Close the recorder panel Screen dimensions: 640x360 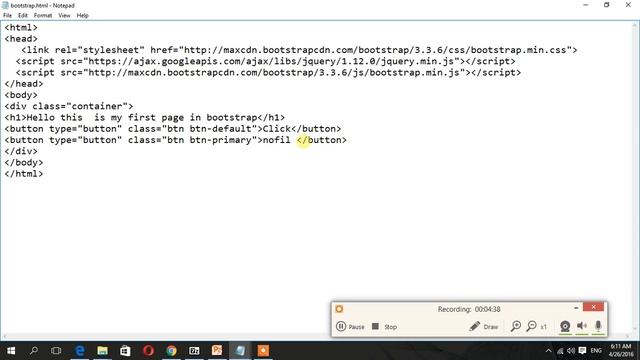click(593, 307)
